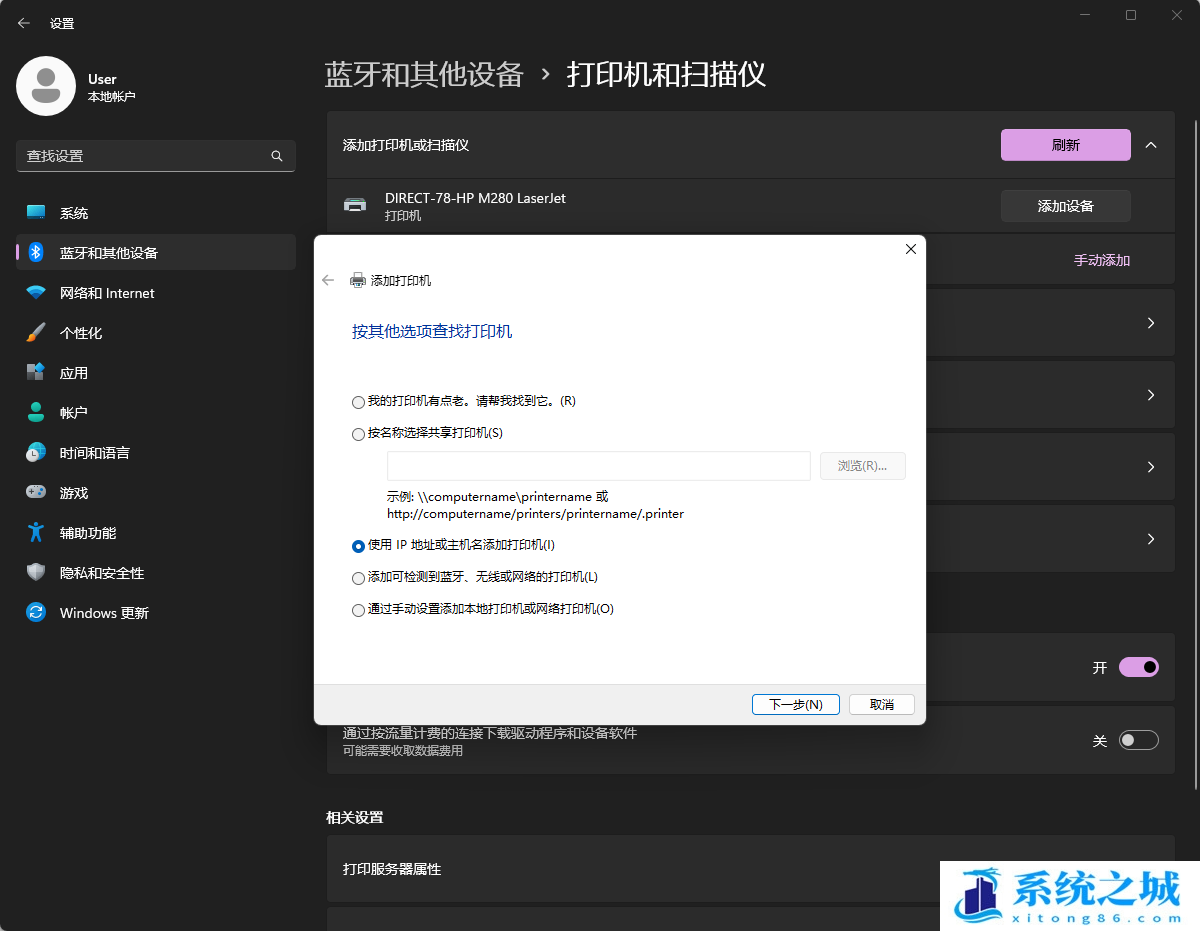This screenshot has width=1200, height=931.
Task: Click the Personalization paintbrush icon
Action: pos(36,333)
